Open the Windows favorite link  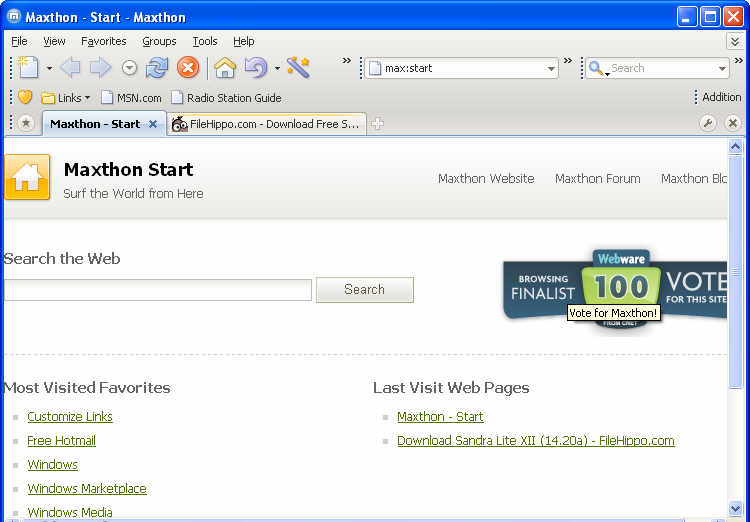coord(52,465)
